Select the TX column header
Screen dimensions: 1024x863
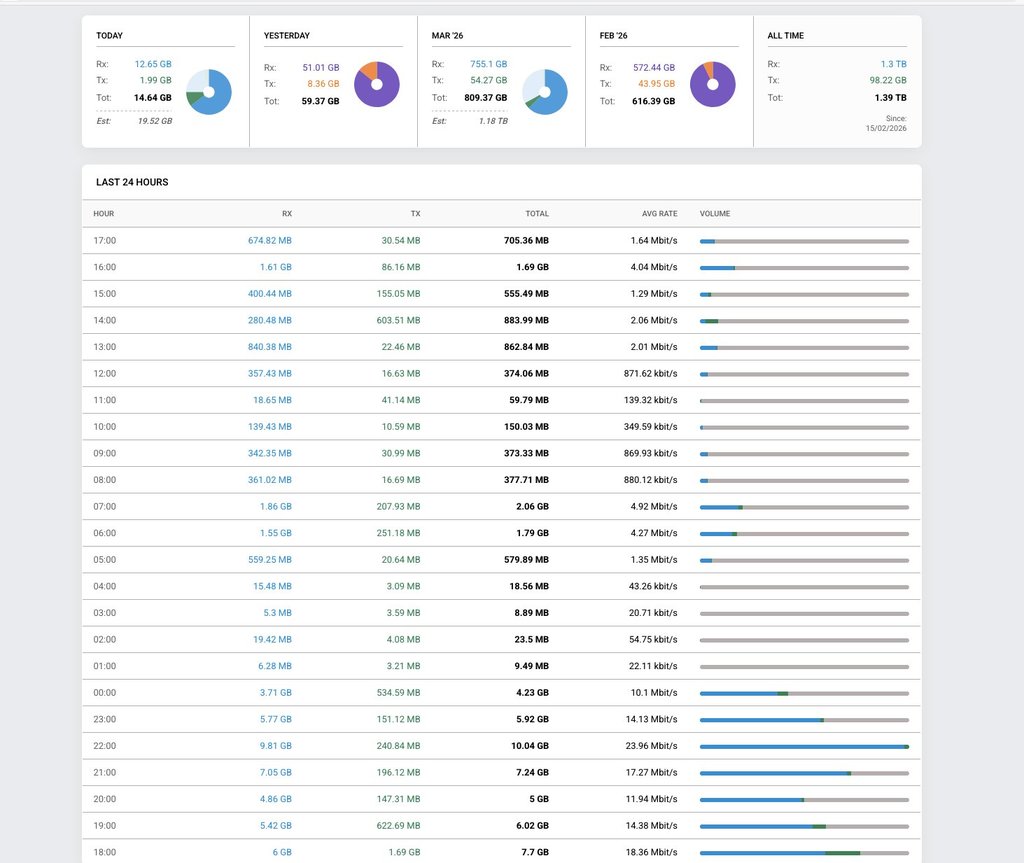415,214
